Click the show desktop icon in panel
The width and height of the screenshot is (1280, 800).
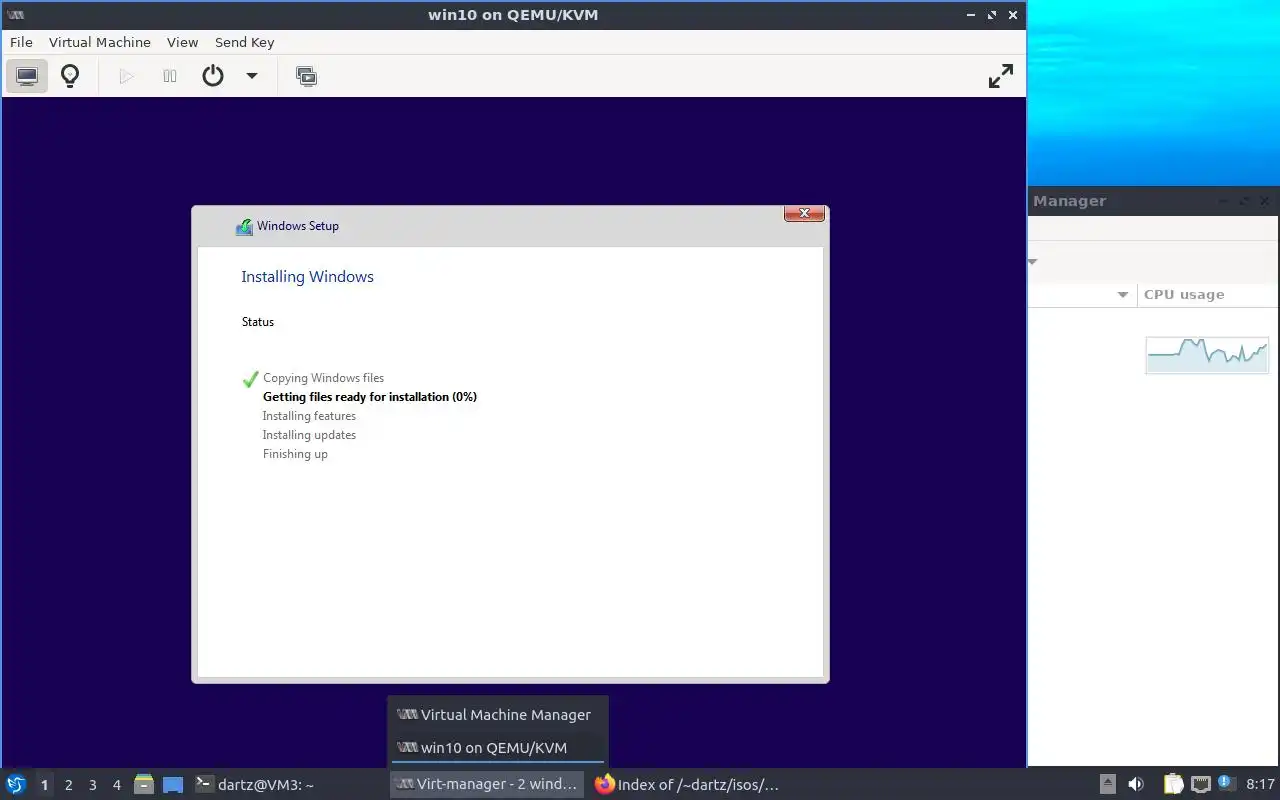(x=173, y=784)
